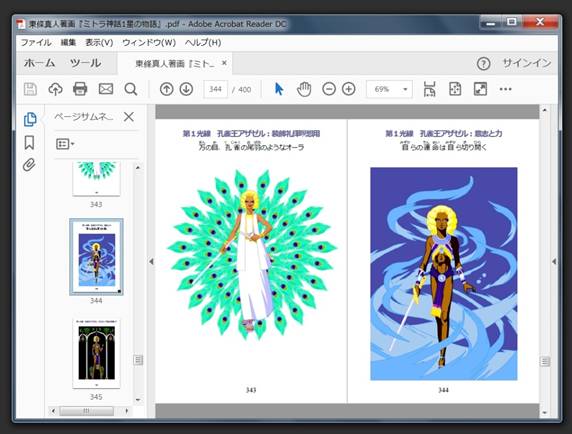Open the ウィンドウ(W) menu
Screen dimensions: 572x434
[149, 43]
